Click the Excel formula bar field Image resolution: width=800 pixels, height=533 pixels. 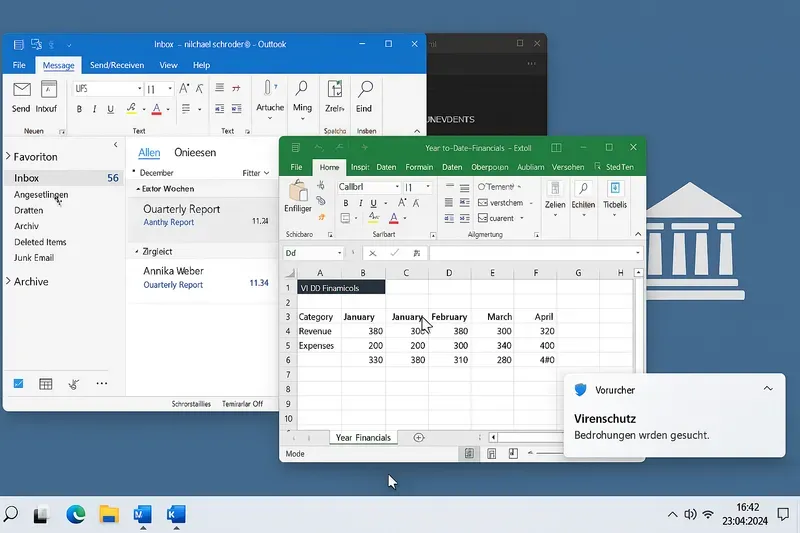pyautogui.click(x=536, y=253)
